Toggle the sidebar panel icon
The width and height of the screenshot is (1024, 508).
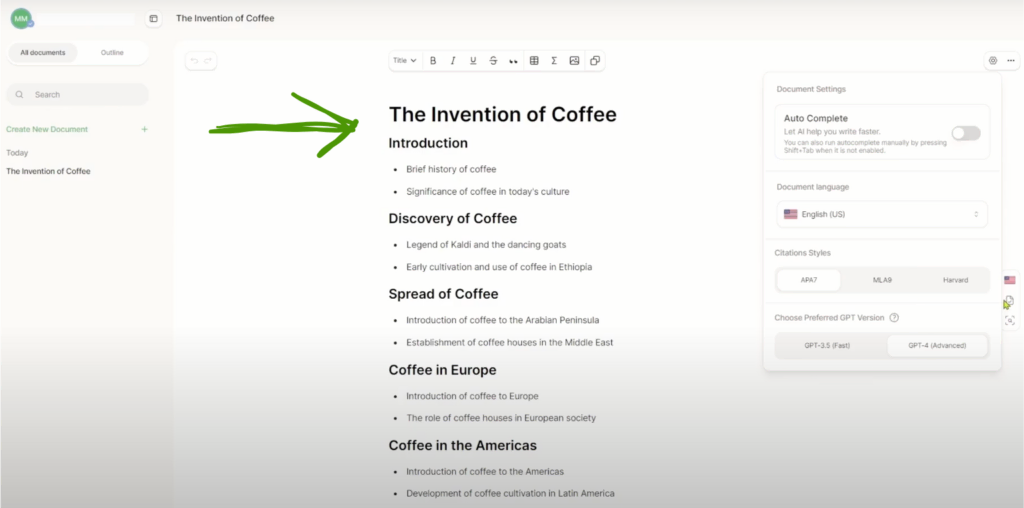pos(153,18)
